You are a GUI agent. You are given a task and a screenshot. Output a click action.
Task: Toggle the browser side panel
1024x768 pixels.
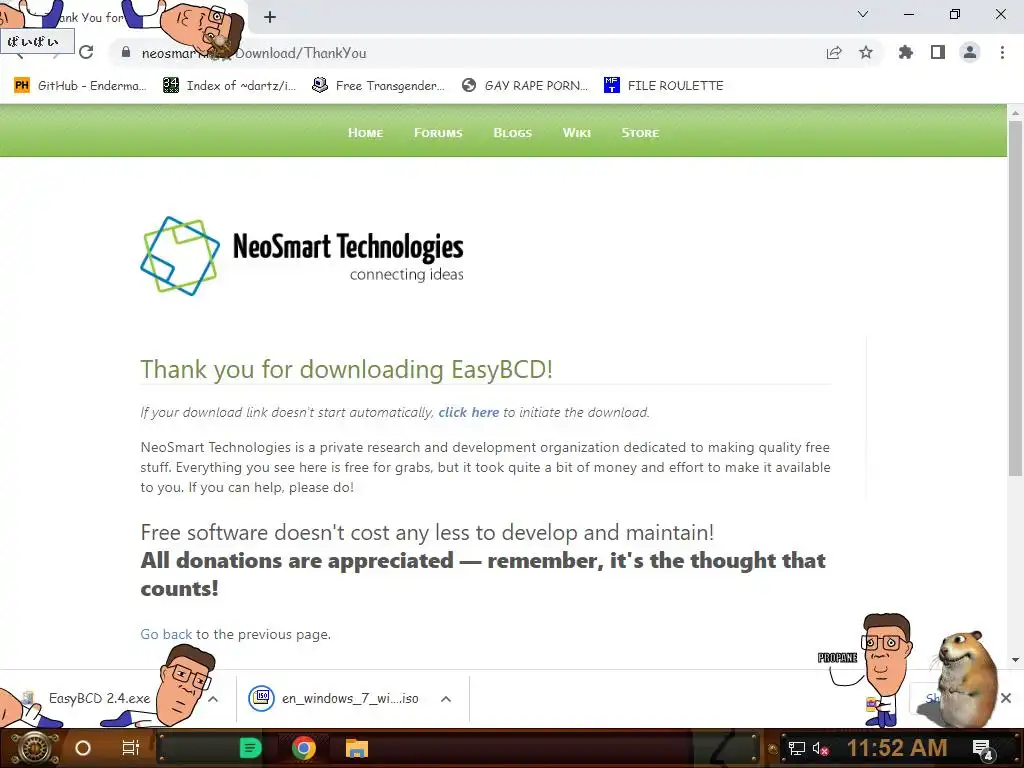[x=938, y=52]
